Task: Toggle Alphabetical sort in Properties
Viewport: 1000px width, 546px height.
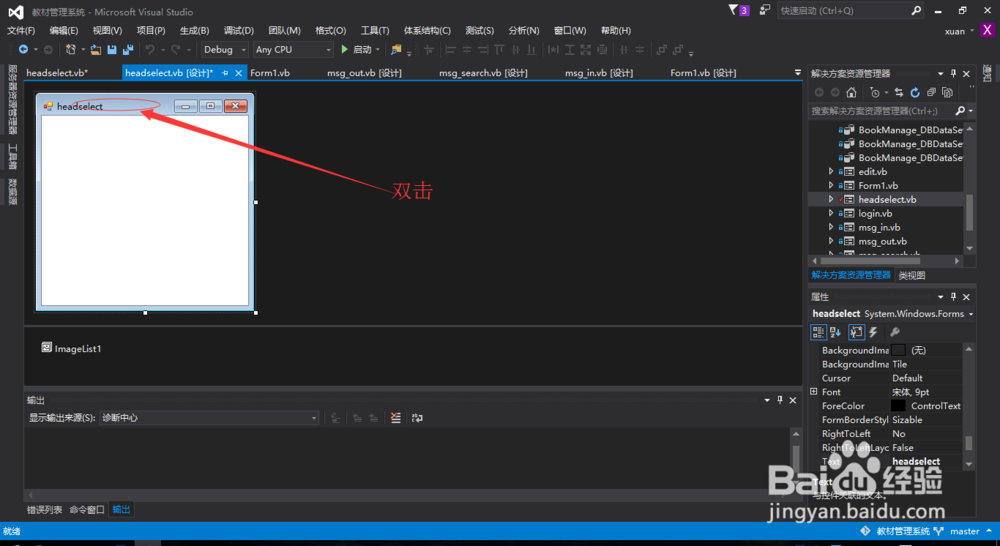Action: [x=835, y=332]
